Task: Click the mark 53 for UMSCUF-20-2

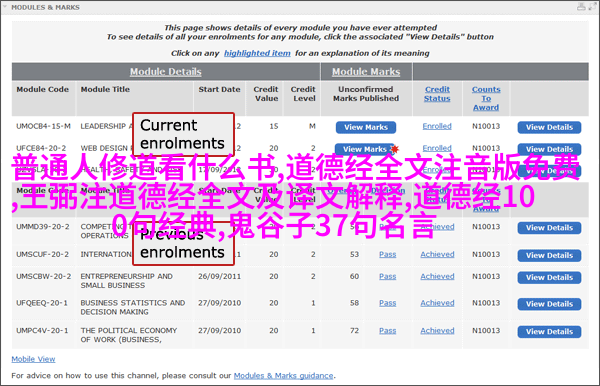Action: click(x=354, y=254)
